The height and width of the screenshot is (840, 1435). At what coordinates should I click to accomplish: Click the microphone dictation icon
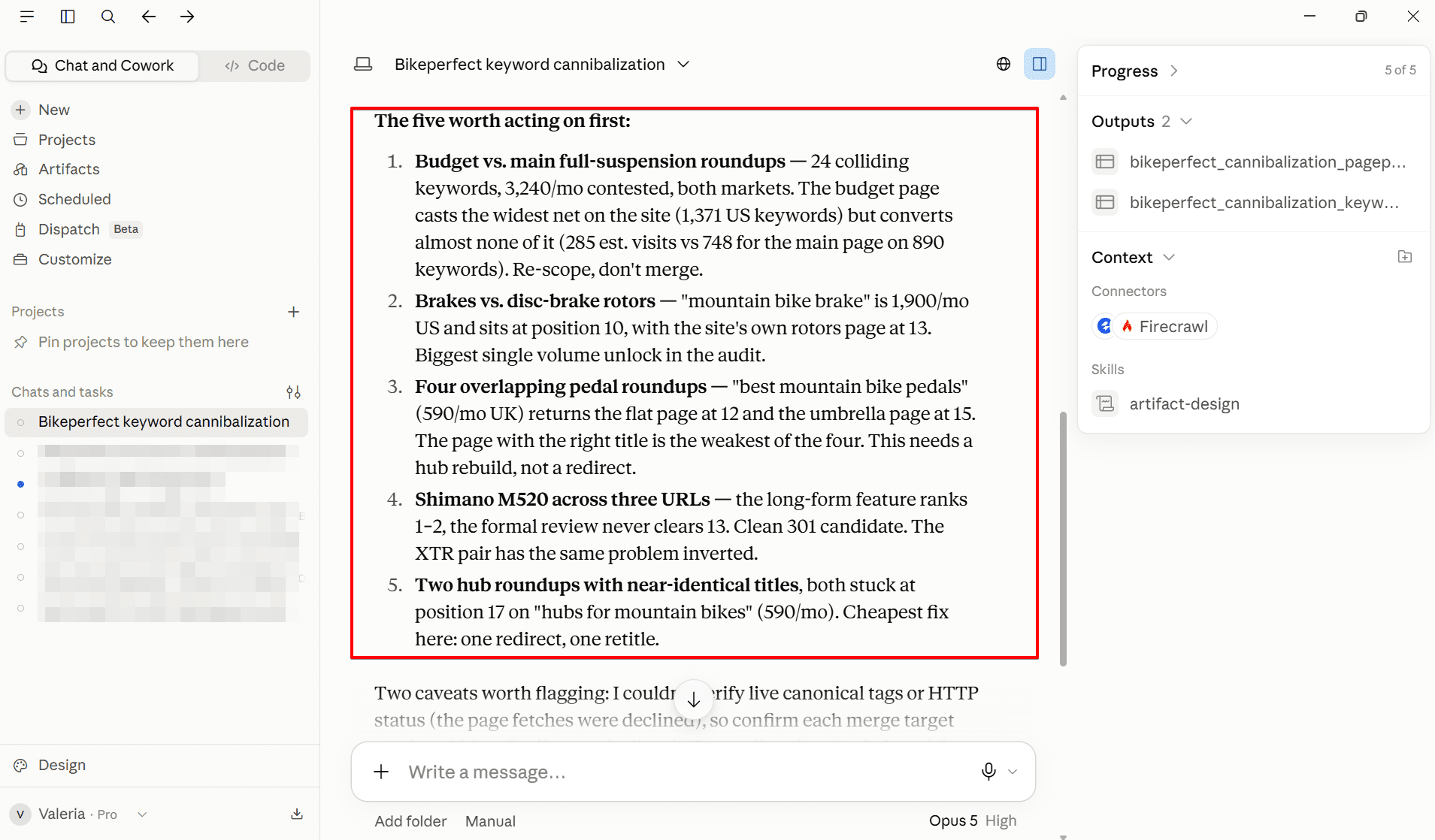[989, 772]
